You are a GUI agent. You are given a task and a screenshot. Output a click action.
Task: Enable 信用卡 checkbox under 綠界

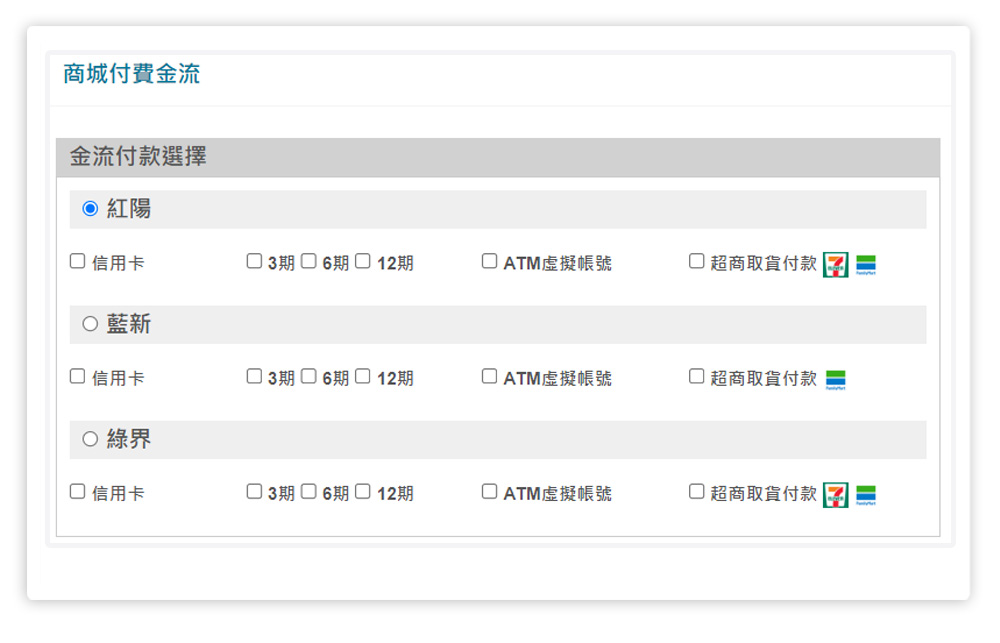[78, 492]
